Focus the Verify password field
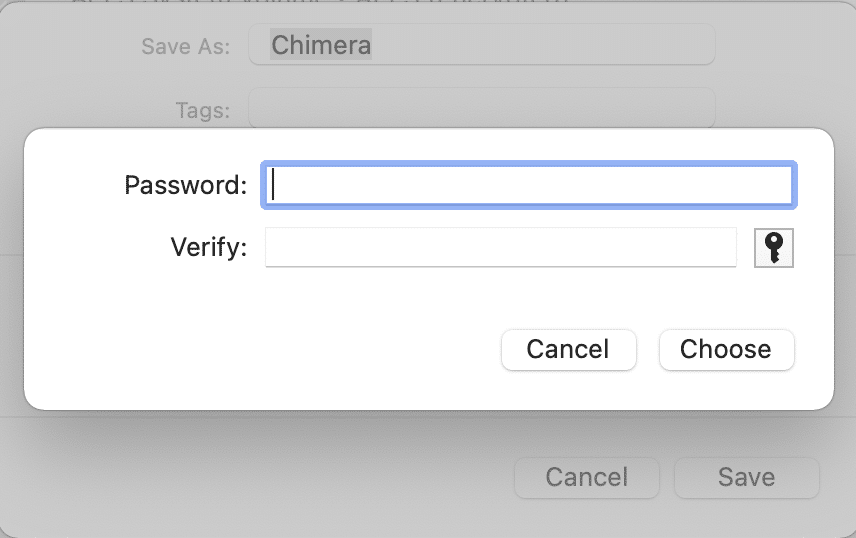Viewport: 856px width, 538px height. tap(500, 247)
